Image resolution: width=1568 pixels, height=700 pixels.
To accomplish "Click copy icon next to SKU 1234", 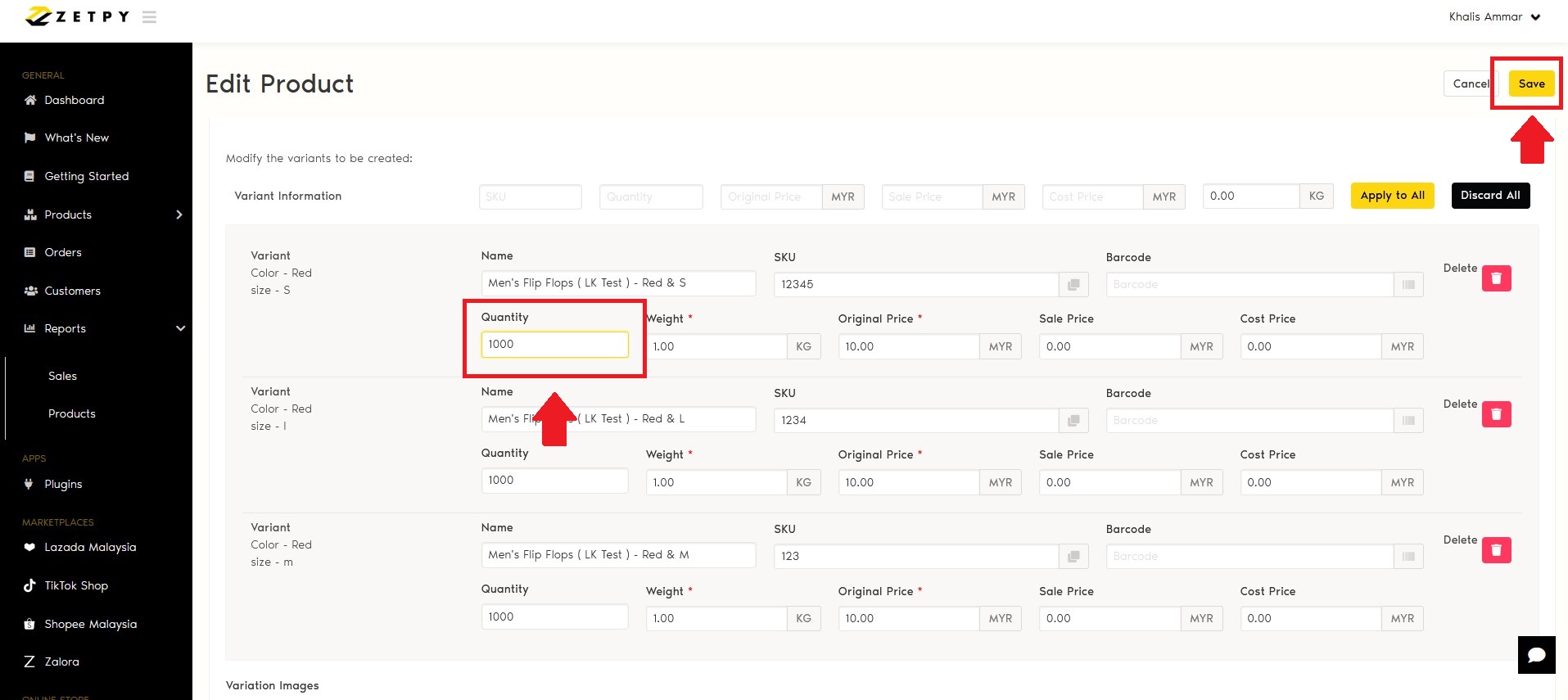I will [x=1073, y=421].
